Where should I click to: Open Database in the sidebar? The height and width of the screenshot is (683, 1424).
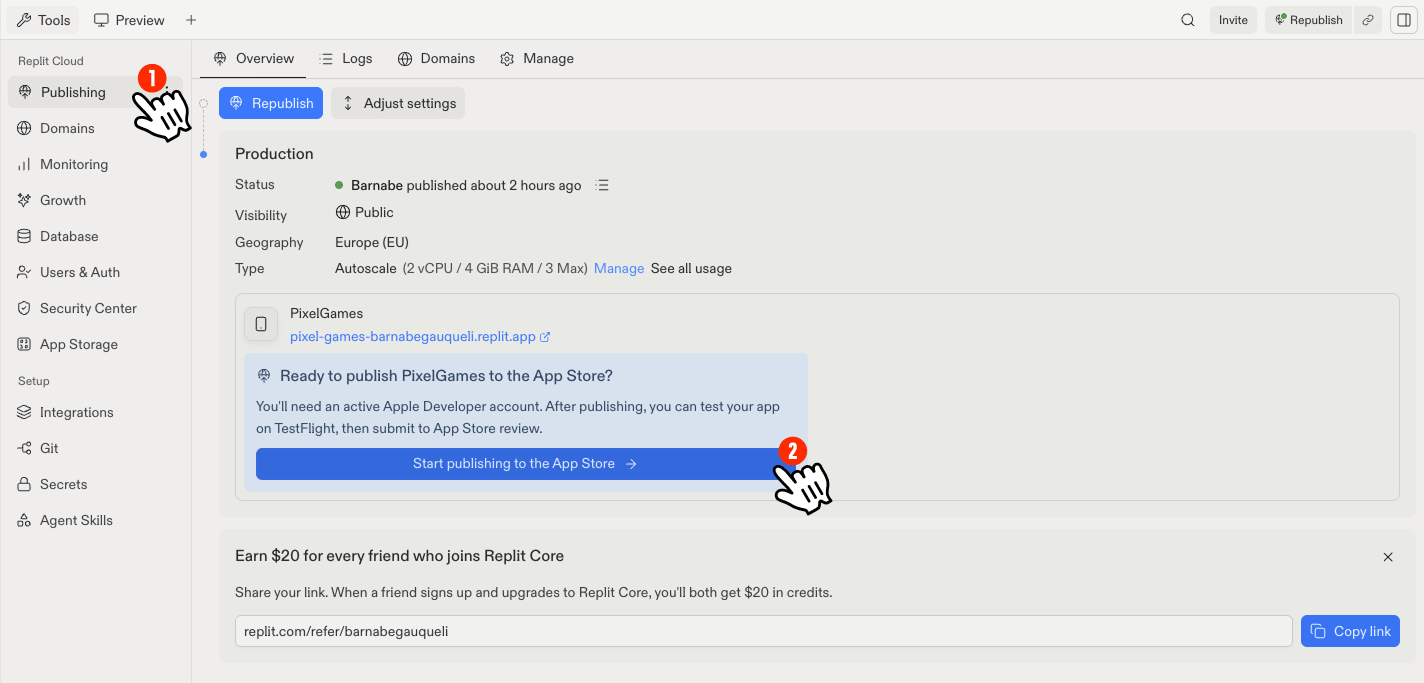[96, 236]
